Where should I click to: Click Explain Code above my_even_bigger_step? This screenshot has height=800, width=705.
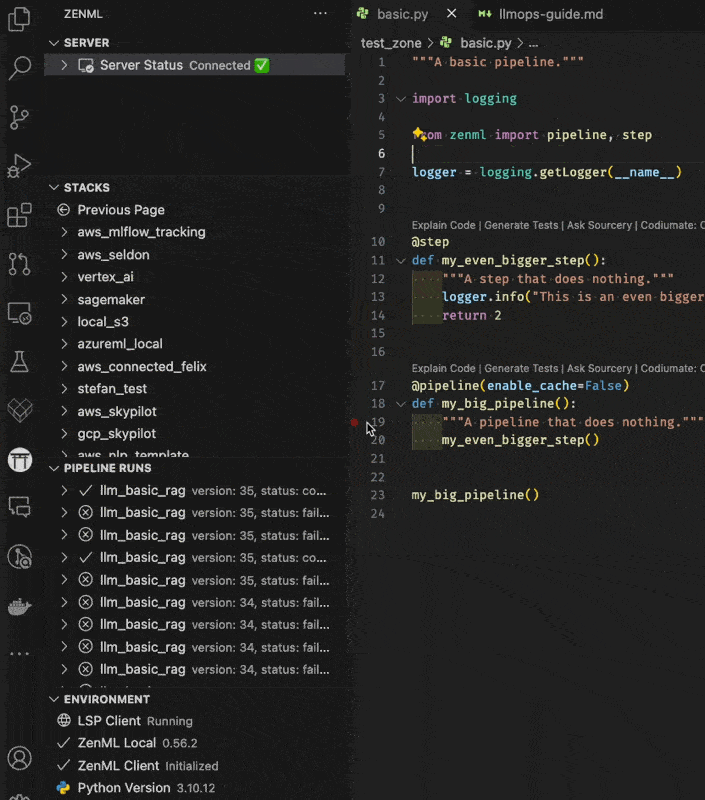click(x=443, y=226)
